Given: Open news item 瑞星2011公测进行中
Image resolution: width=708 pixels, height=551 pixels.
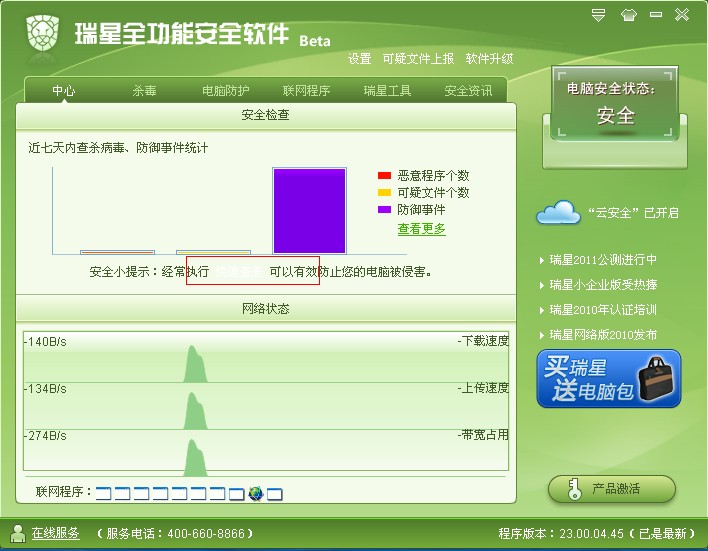Looking at the screenshot, I should pyautogui.click(x=603, y=260).
